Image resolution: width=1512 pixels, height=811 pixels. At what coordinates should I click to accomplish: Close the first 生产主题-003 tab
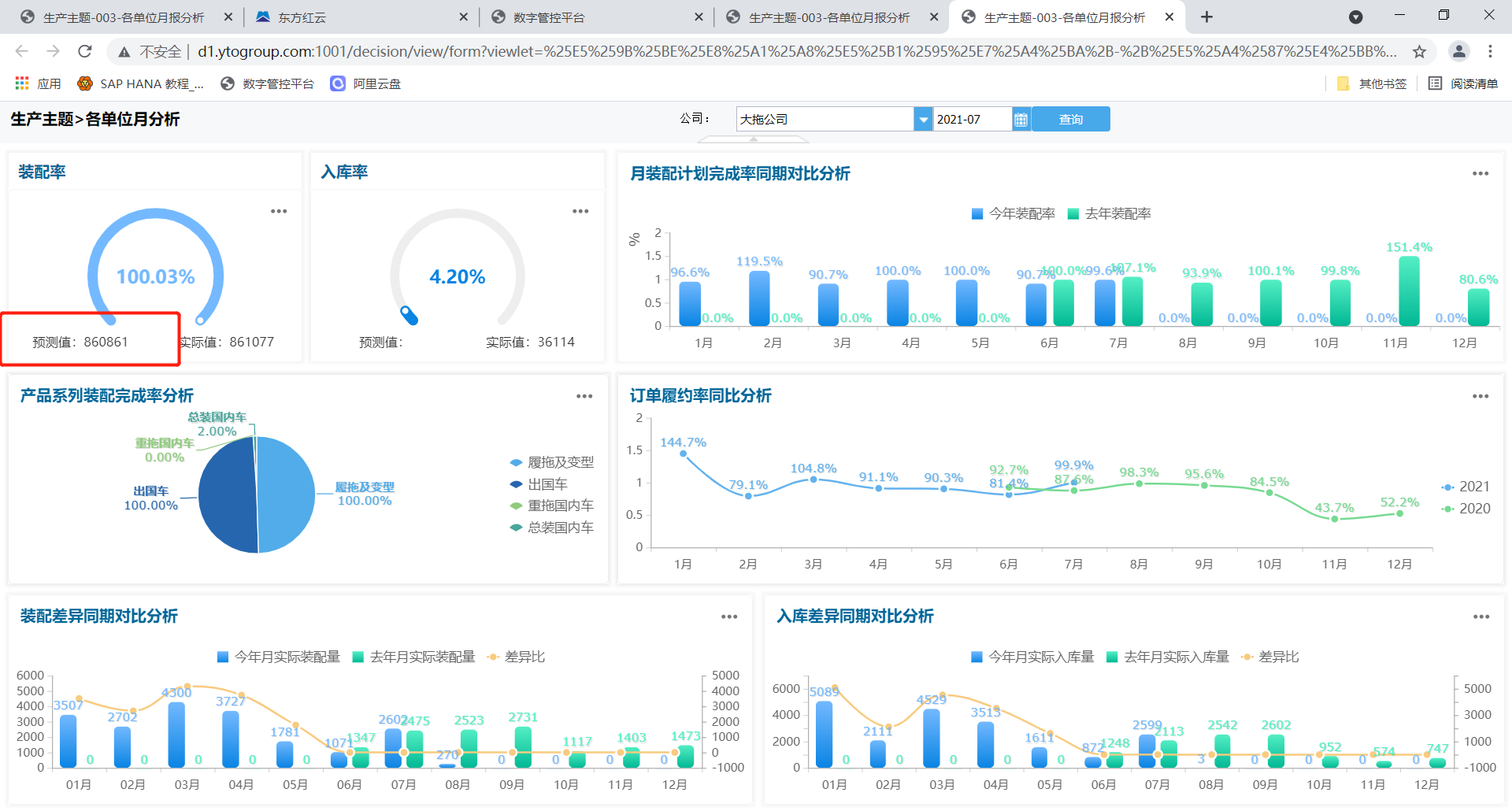click(228, 17)
